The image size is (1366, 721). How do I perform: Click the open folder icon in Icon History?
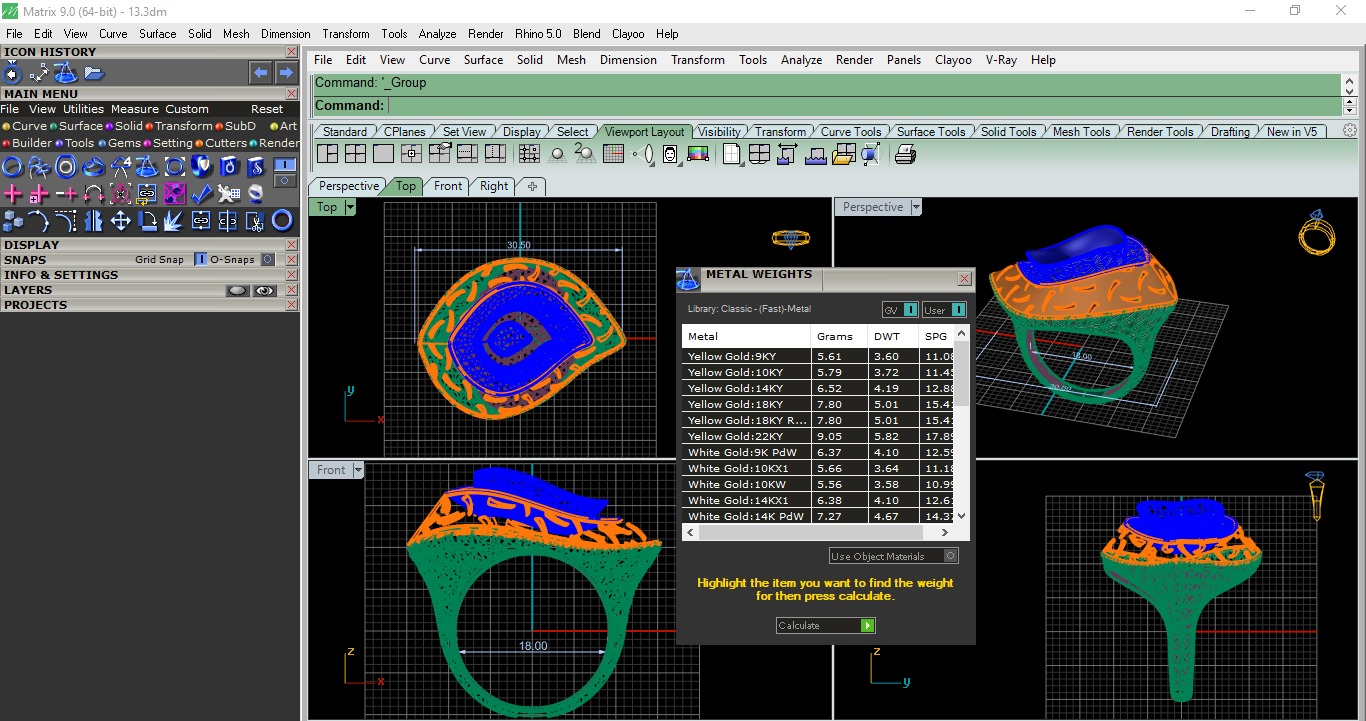click(94, 72)
